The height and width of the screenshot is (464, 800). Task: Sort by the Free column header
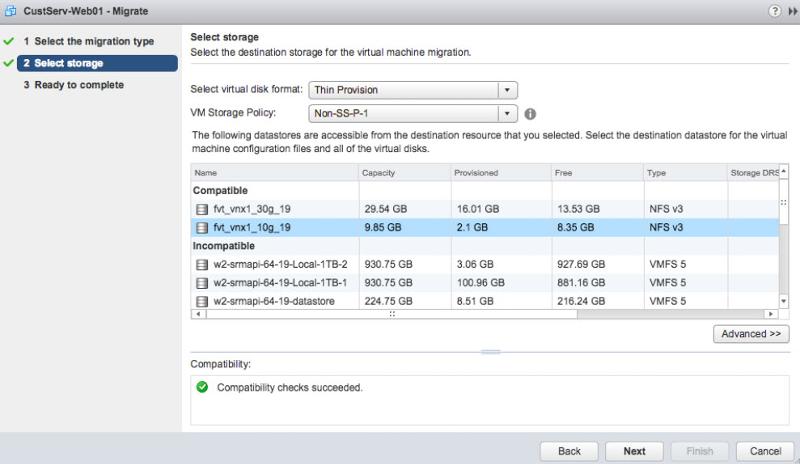pos(597,173)
